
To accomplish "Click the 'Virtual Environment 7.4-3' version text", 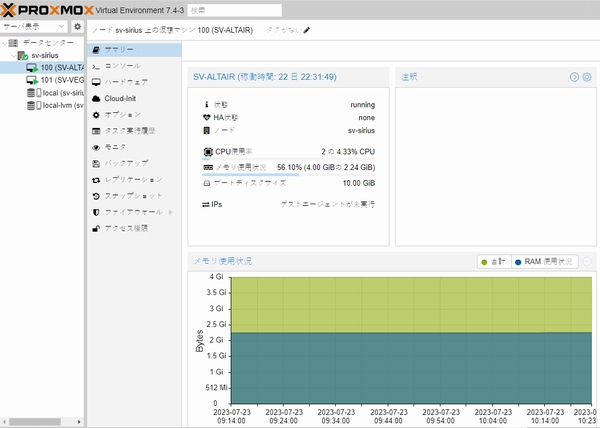I will (x=140, y=10).
